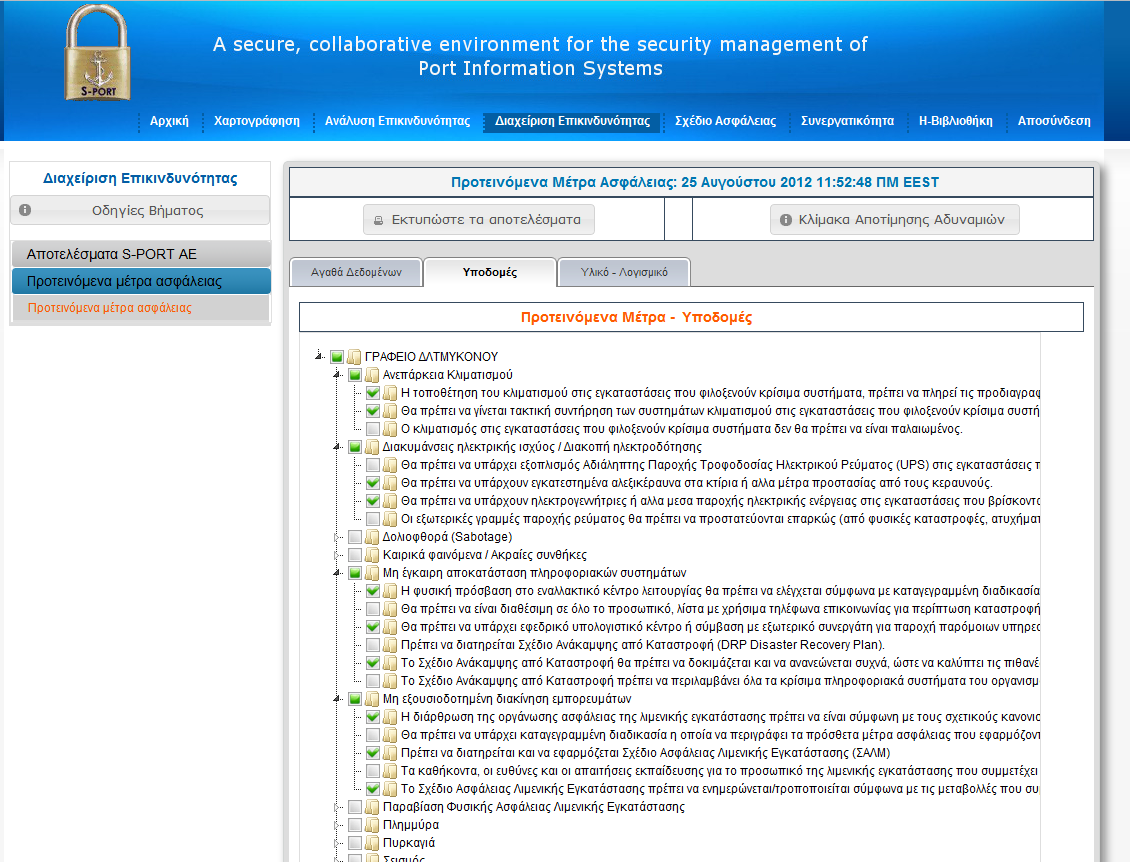The image size is (1130, 862).
Task: Click folder icon of Μη έγκαιρη αποκατάσταση node
Action: click(x=372, y=573)
